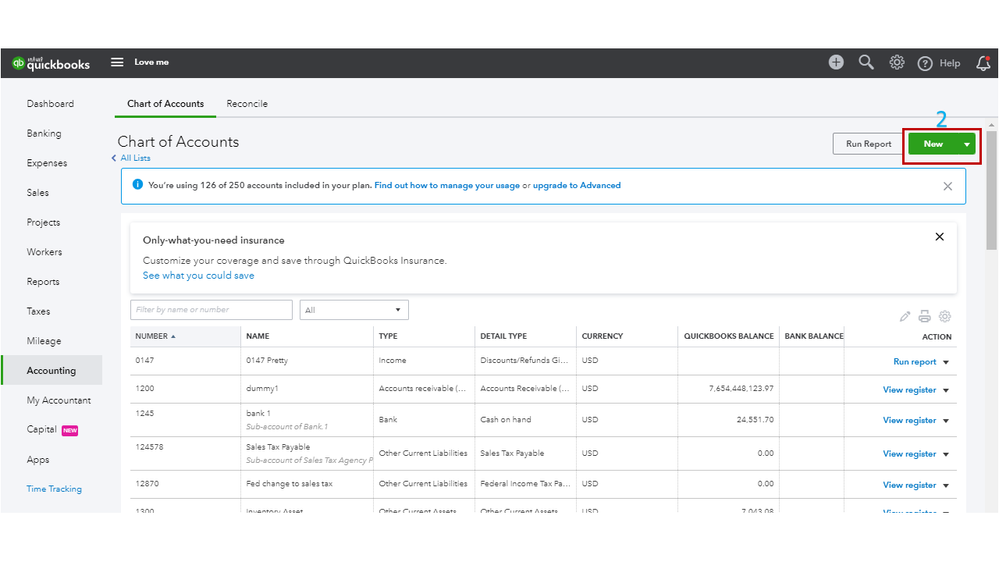The height and width of the screenshot is (562, 999).
Task: Close the Only-what-you-need insurance card
Action: (x=939, y=237)
